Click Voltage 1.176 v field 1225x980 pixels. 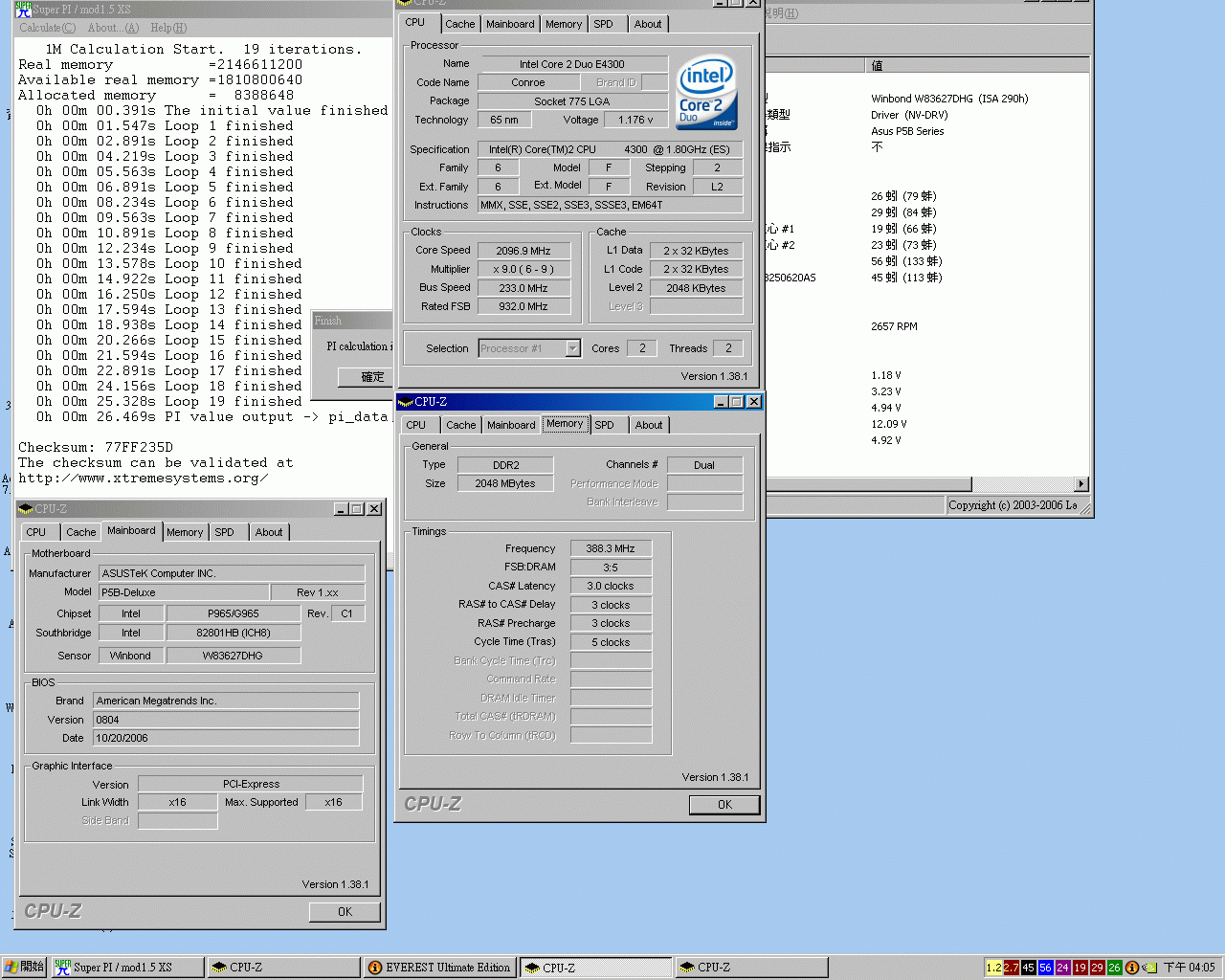pyautogui.click(x=635, y=120)
